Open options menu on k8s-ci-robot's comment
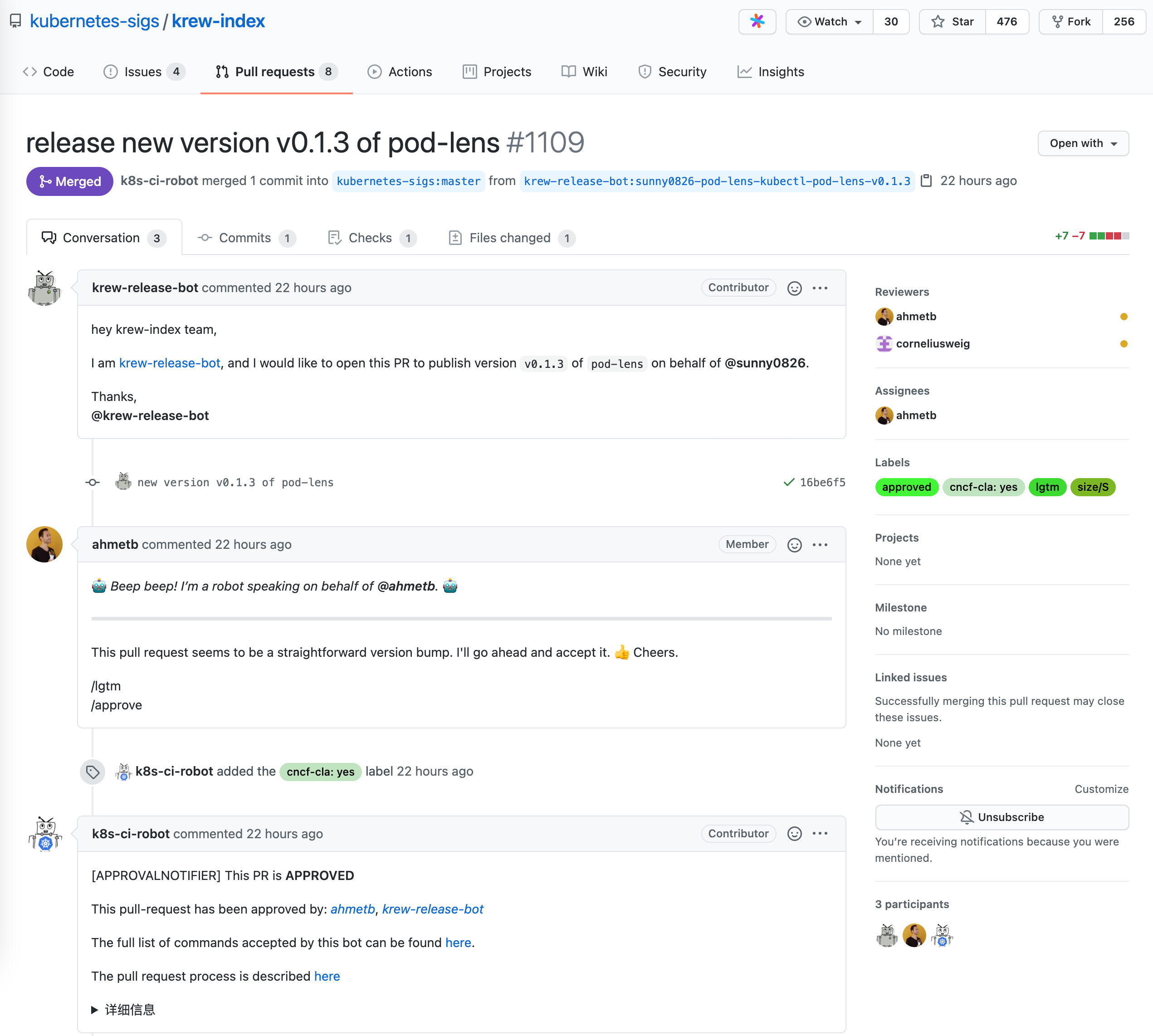The width and height of the screenshot is (1153, 1036). pos(820,834)
